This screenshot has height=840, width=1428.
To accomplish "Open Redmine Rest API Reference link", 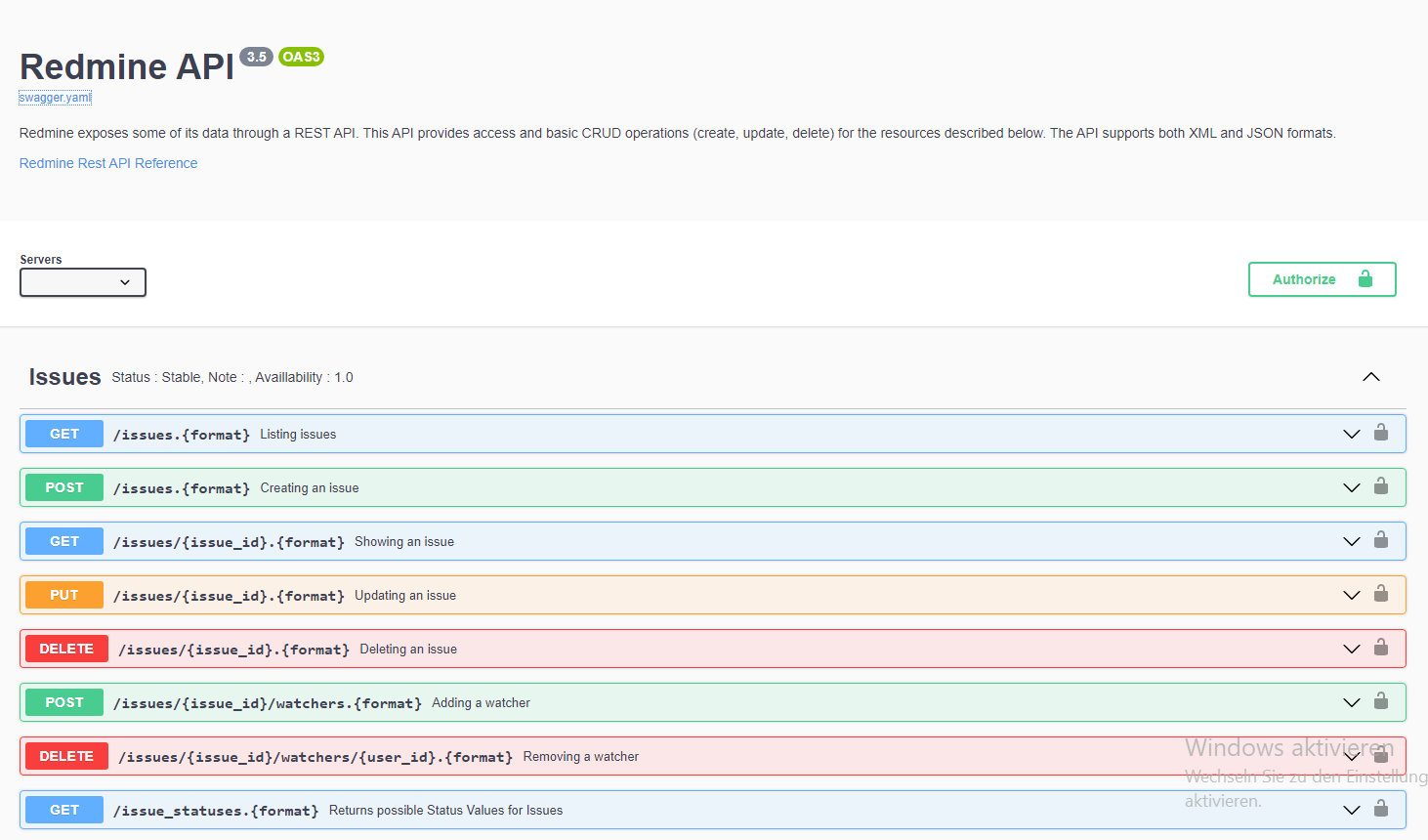I will (108, 163).
